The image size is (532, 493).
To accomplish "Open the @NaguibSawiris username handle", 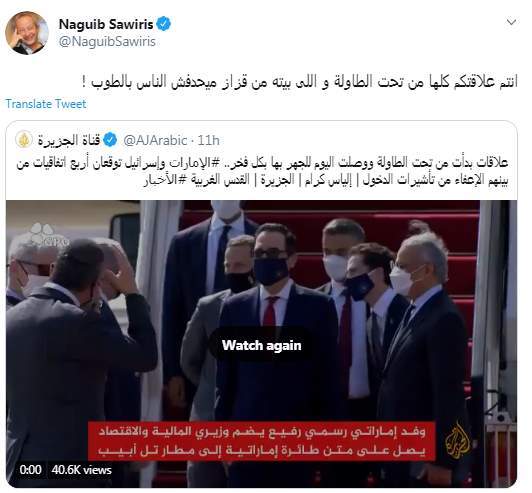I will 107,42.
